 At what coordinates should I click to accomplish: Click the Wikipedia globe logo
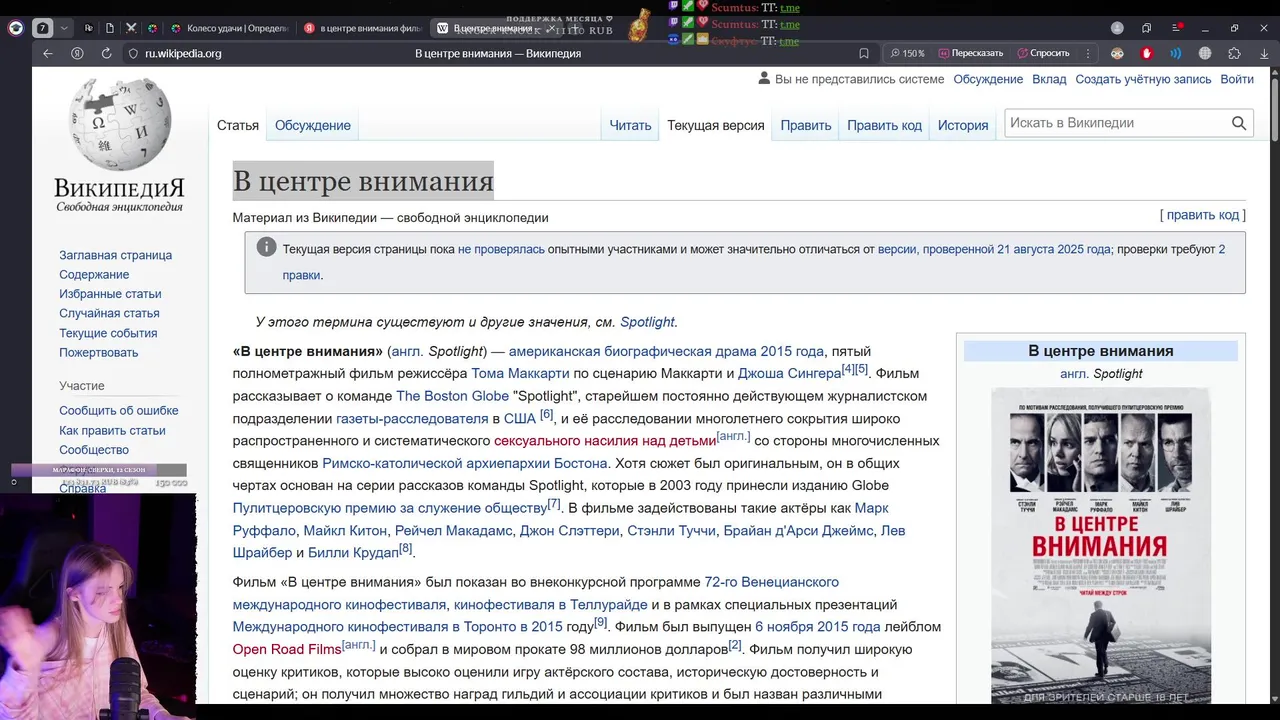(120, 125)
